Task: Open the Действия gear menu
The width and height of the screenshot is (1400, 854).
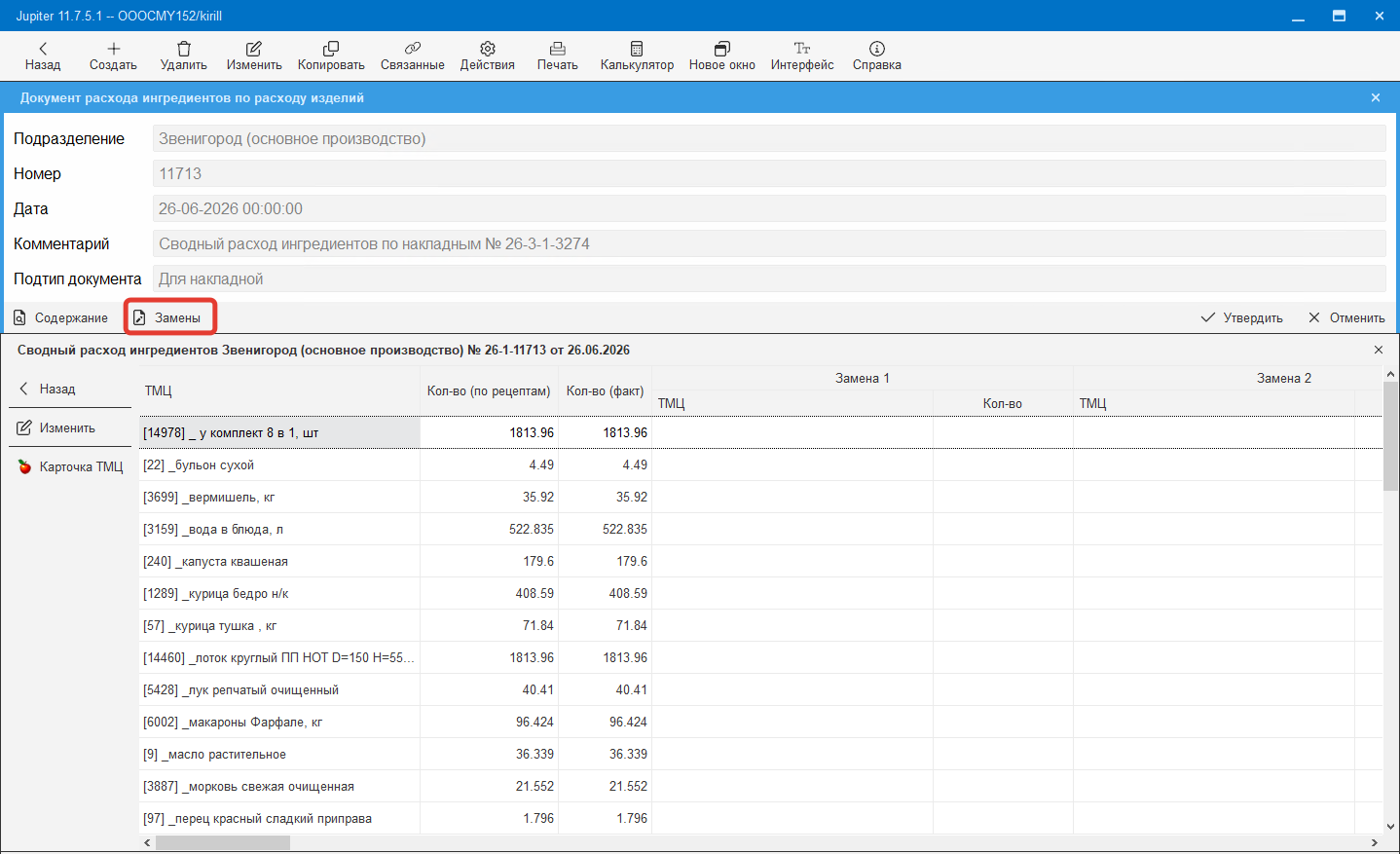Action: click(x=487, y=56)
